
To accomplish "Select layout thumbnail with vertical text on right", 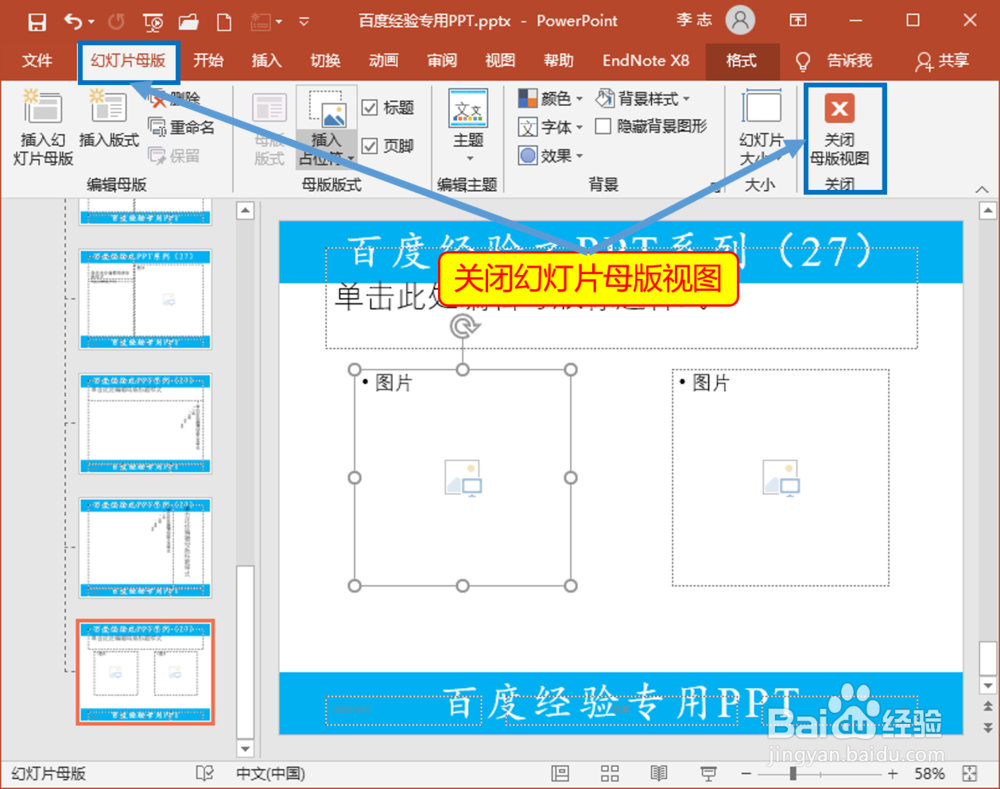I will (x=145, y=424).
